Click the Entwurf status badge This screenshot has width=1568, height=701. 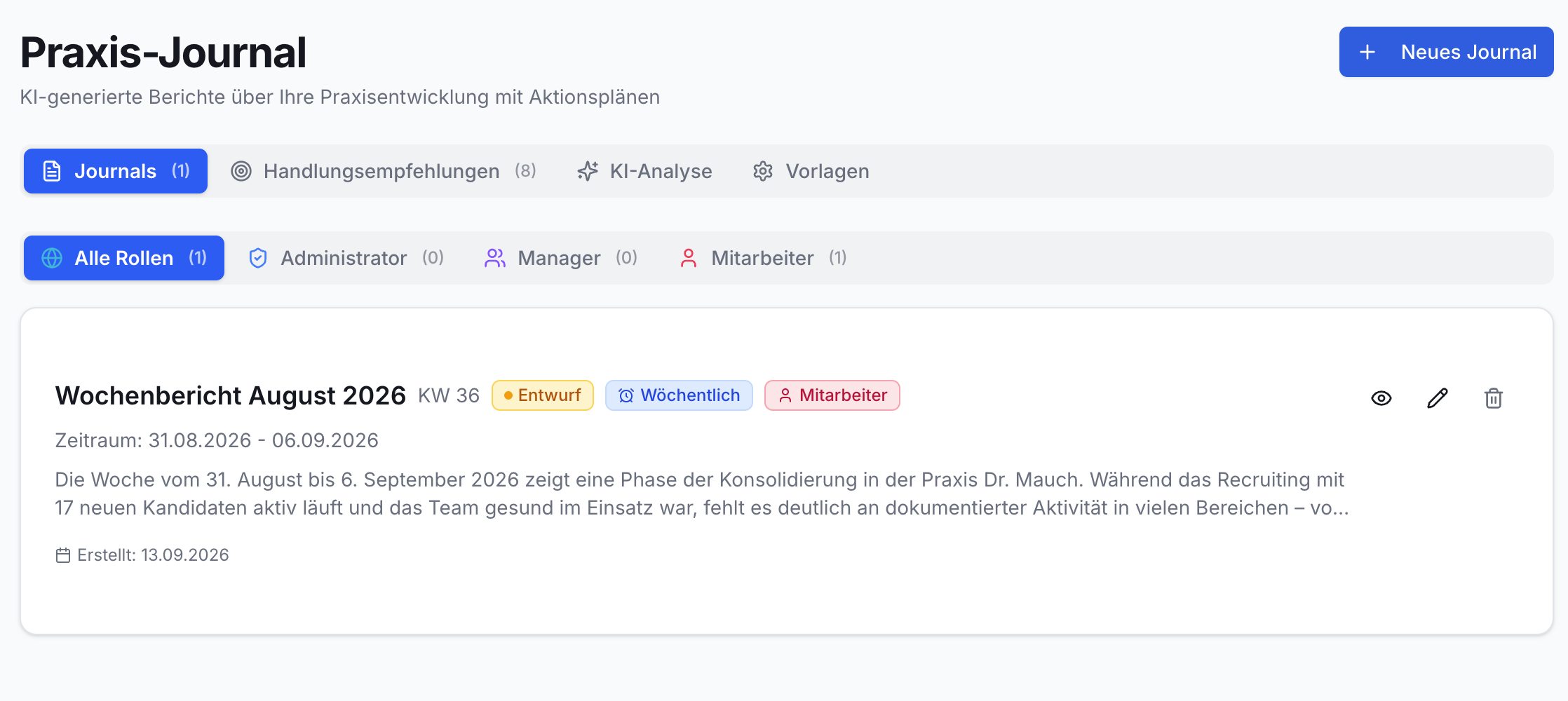pyautogui.click(x=543, y=395)
